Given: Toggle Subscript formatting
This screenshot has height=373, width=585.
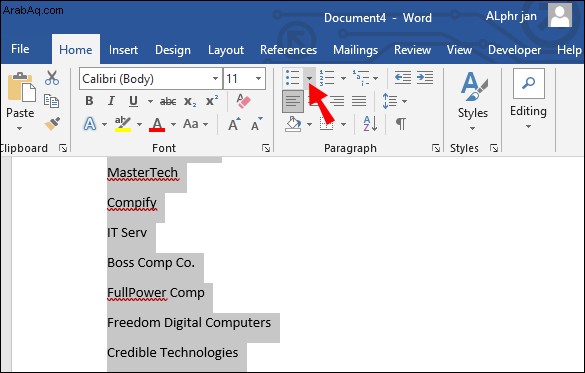Looking at the screenshot, I should (190, 101).
